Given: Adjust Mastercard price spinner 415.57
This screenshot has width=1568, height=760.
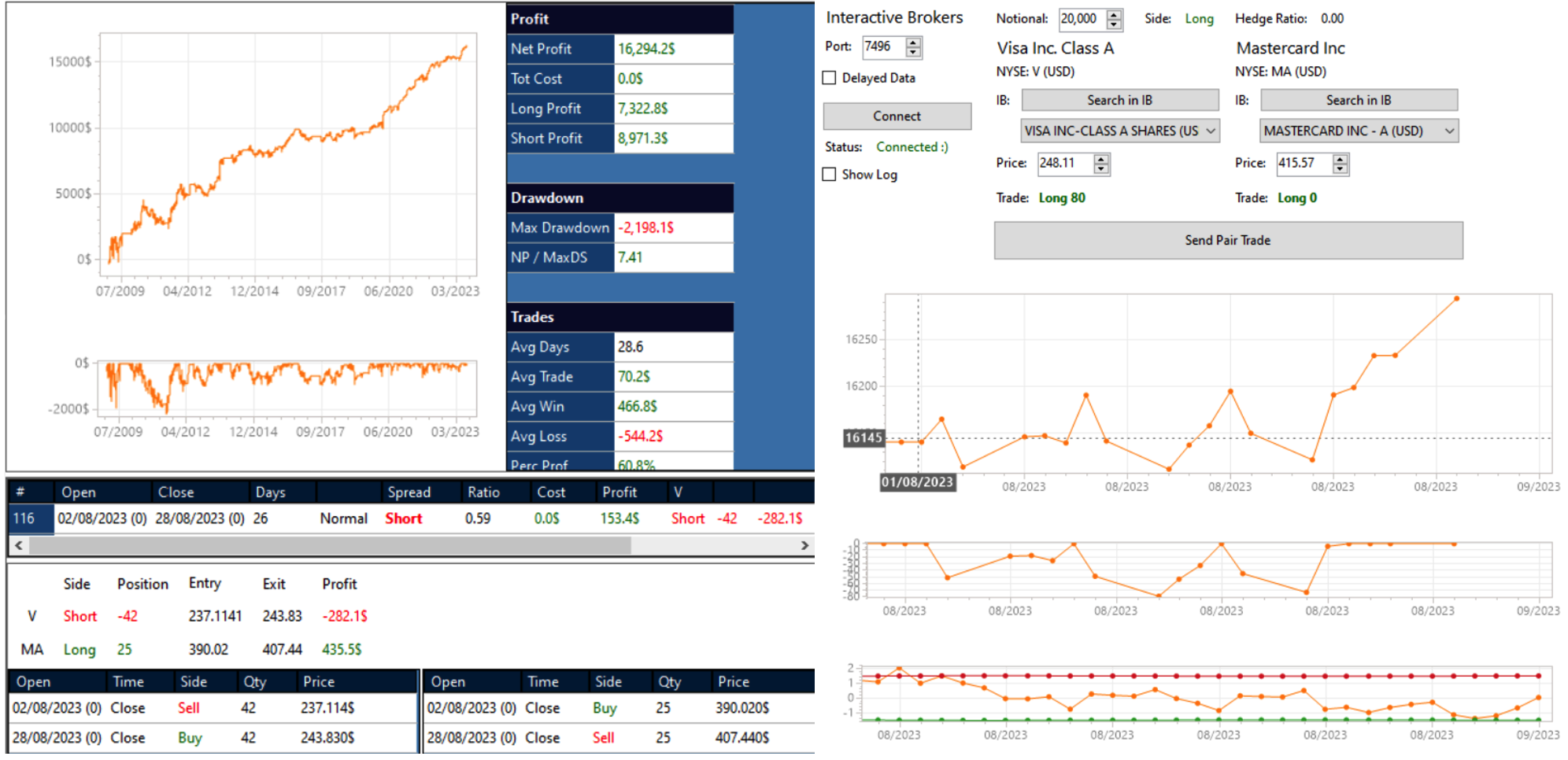Looking at the screenshot, I should 1341,164.
